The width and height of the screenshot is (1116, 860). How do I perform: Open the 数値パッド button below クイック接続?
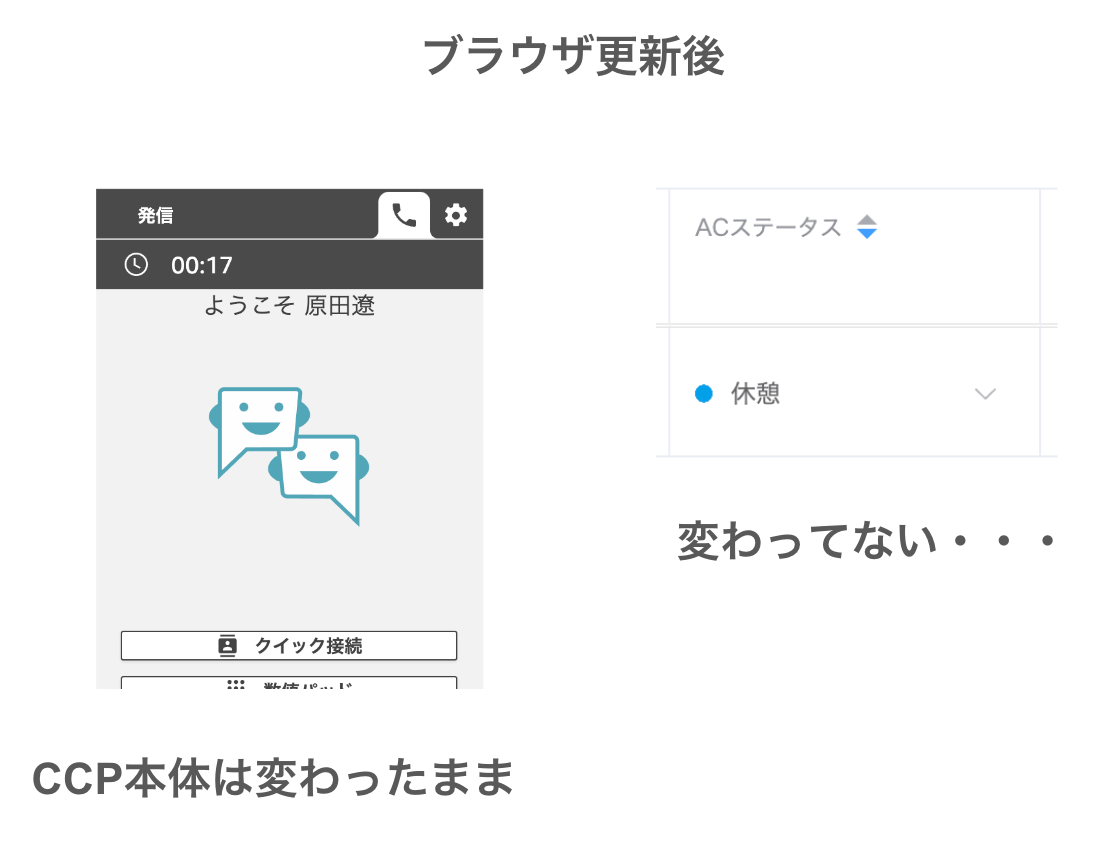tap(289, 683)
